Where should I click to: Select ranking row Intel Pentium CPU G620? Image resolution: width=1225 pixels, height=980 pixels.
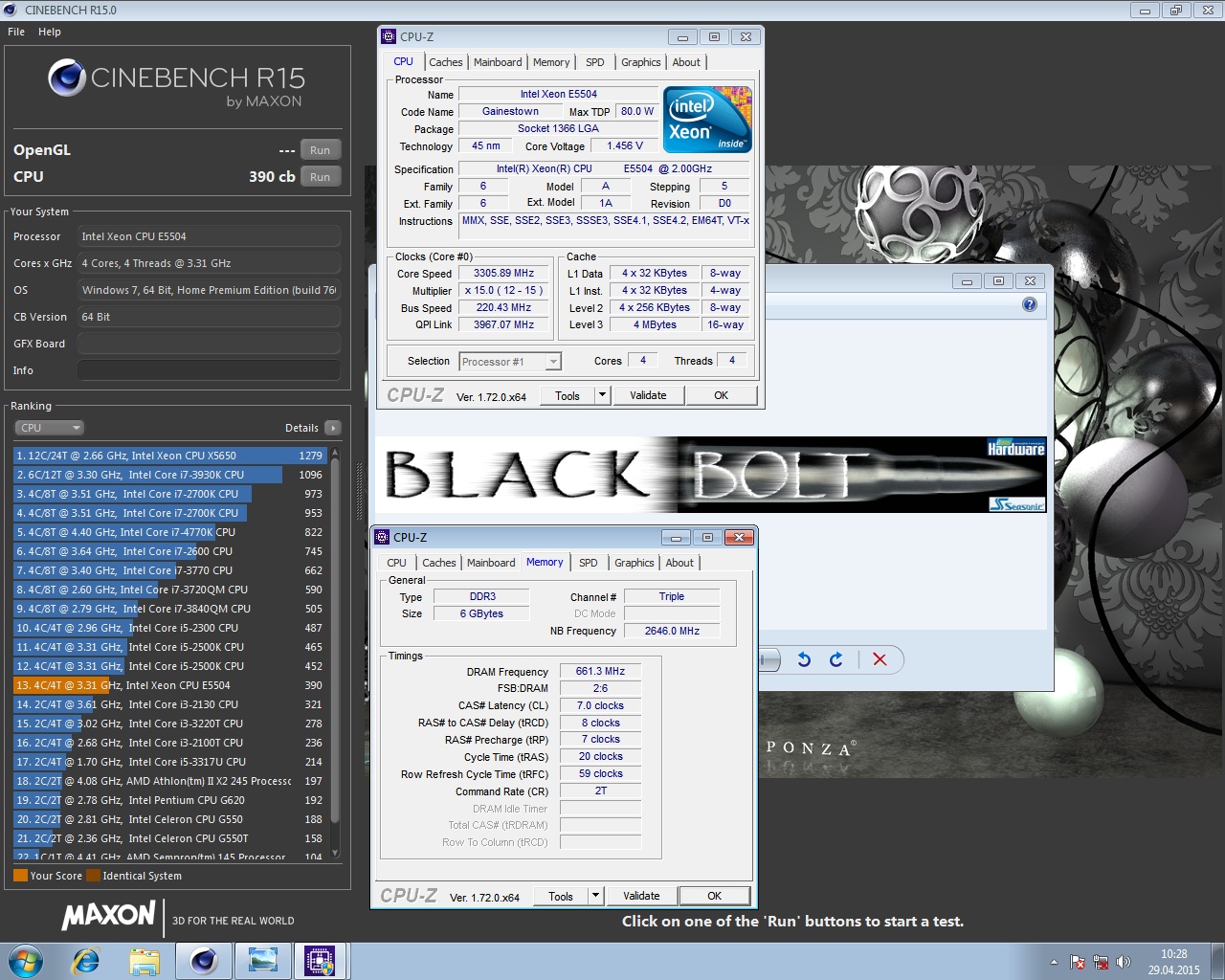click(x=170, y=800)
